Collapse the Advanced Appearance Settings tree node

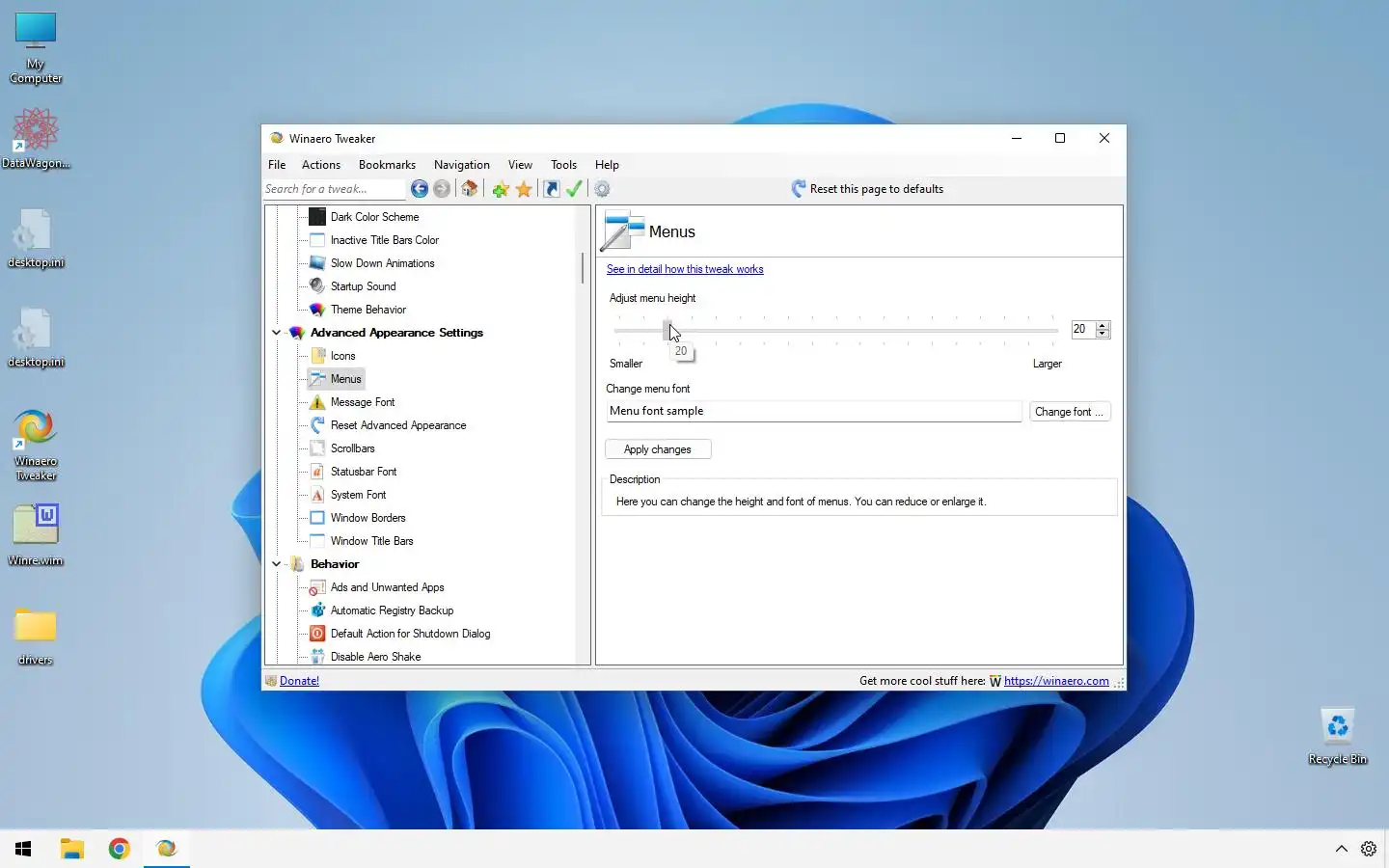tap(277, 333)
